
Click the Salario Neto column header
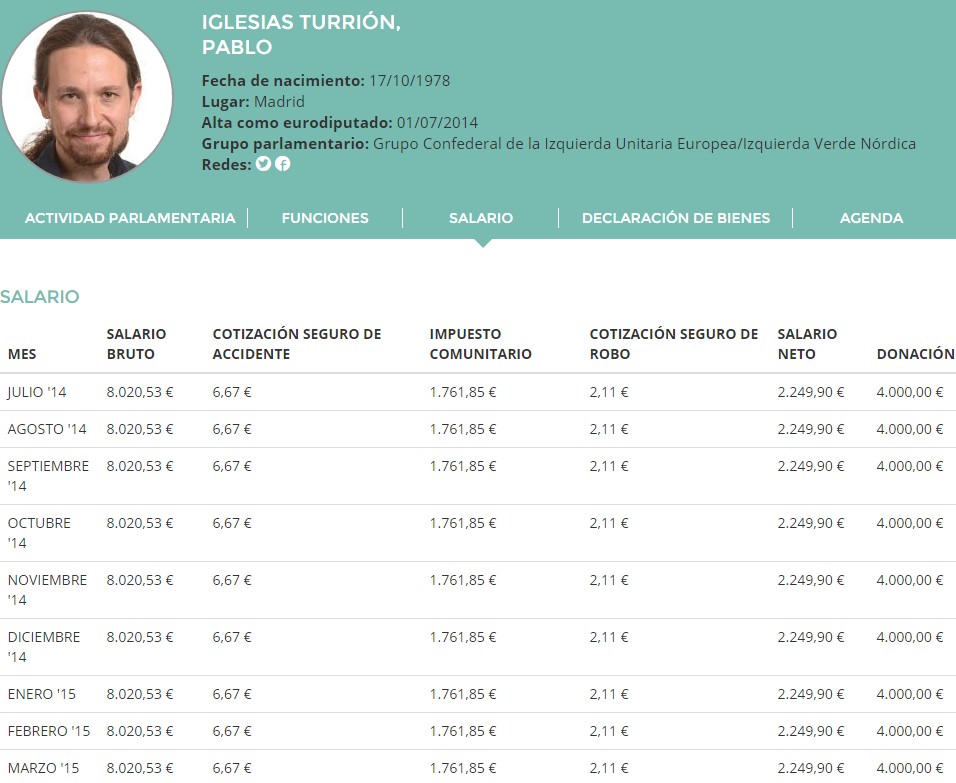tap(807, 344)
